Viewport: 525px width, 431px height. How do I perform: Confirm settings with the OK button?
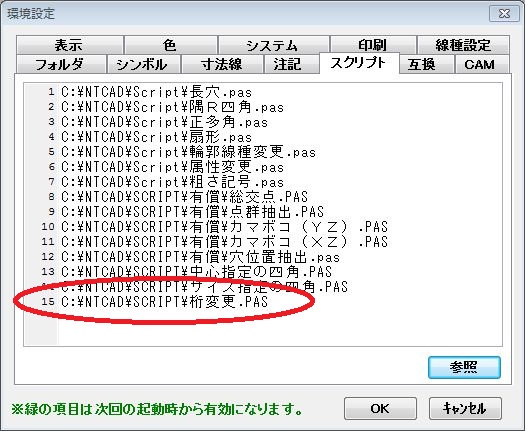coord(380,409)
